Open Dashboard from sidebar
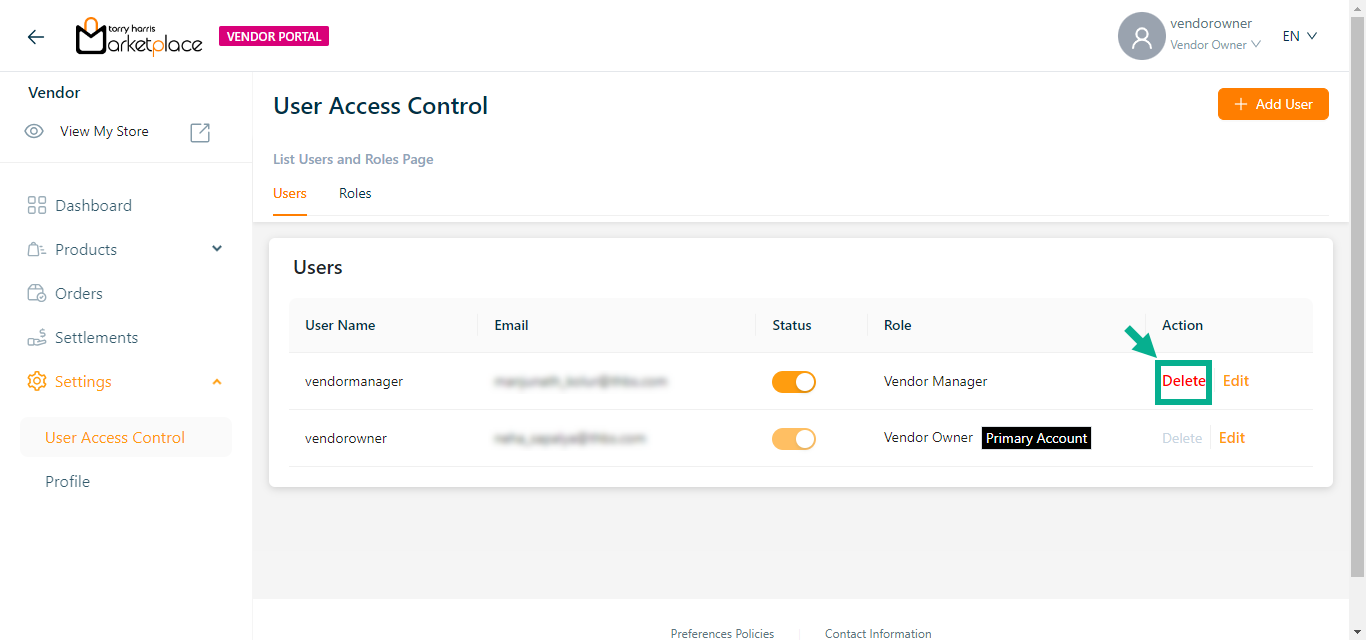 point(93,206)
